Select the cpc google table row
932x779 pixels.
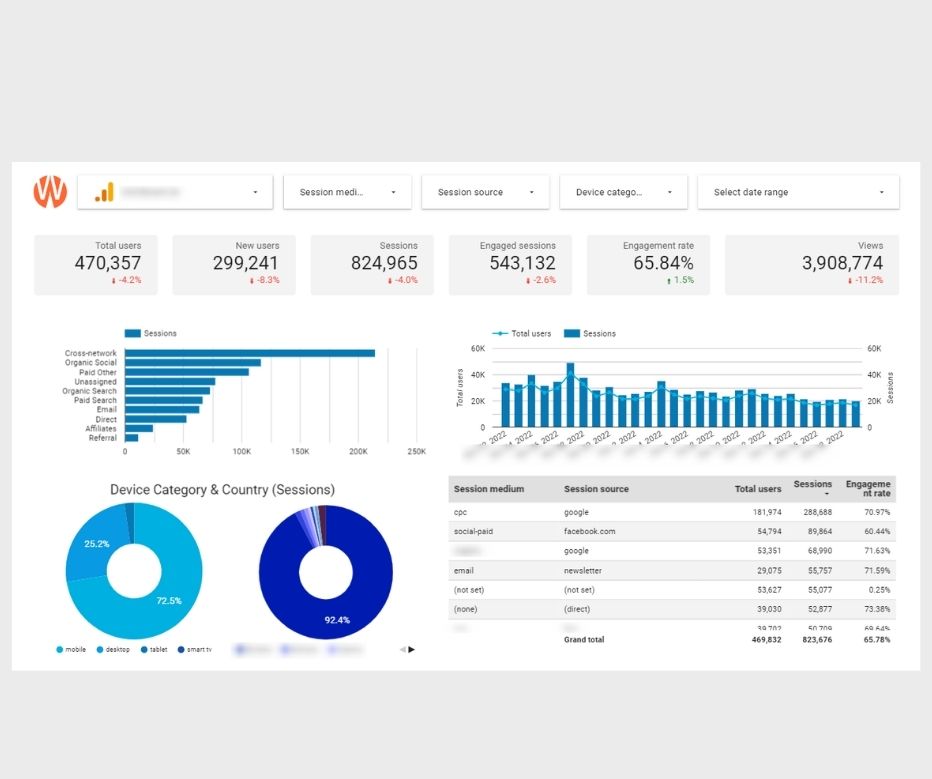point(670,512)
